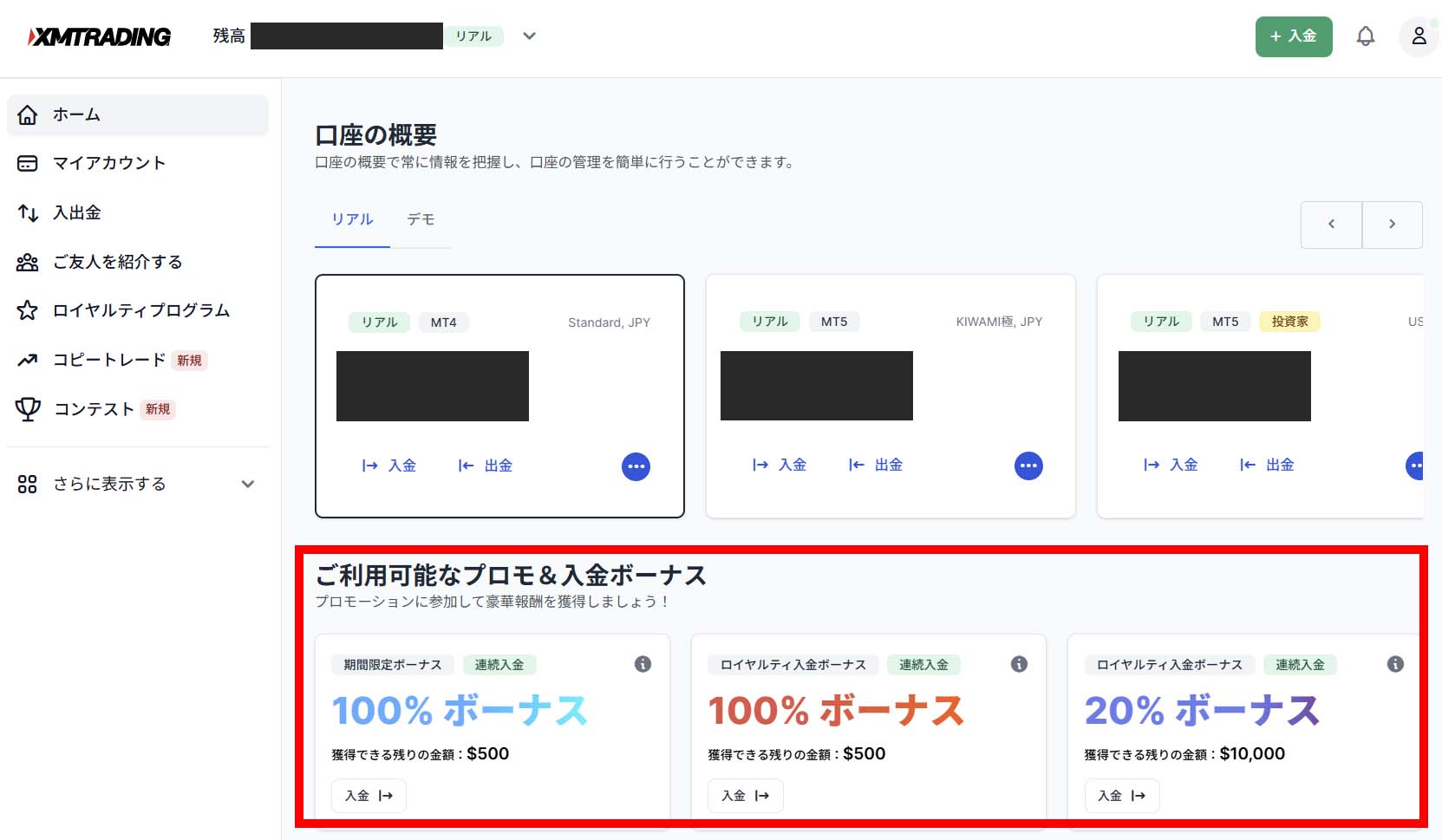Click the リアル badge next to the balance

coord(473,36)
